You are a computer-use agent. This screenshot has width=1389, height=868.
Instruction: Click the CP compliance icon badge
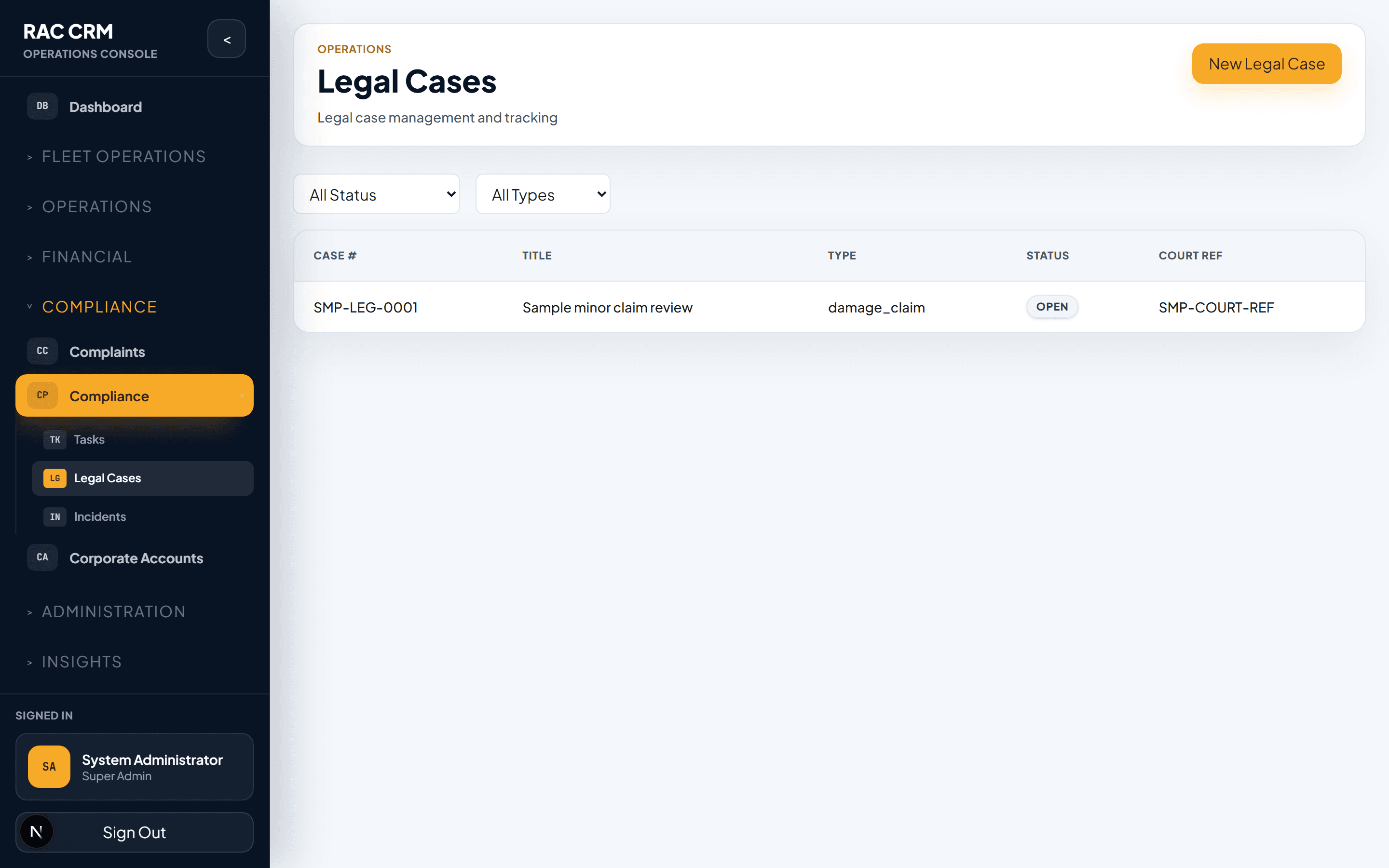[42, 395]
